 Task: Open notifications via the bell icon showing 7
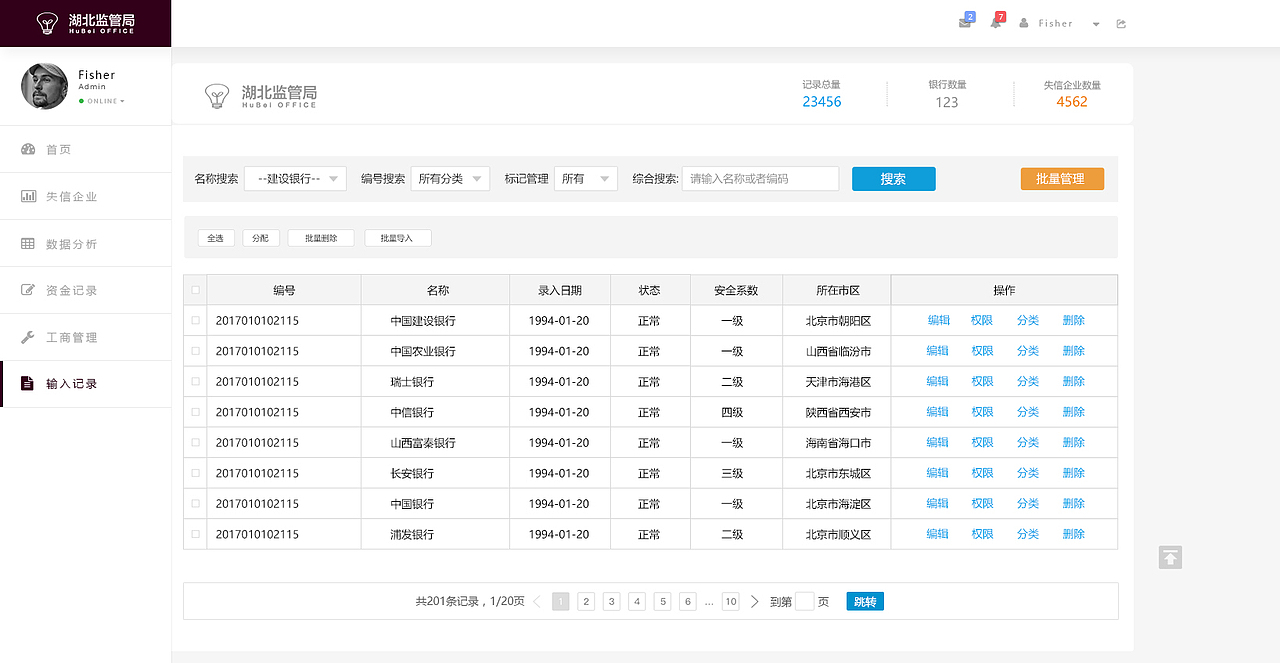995,22
